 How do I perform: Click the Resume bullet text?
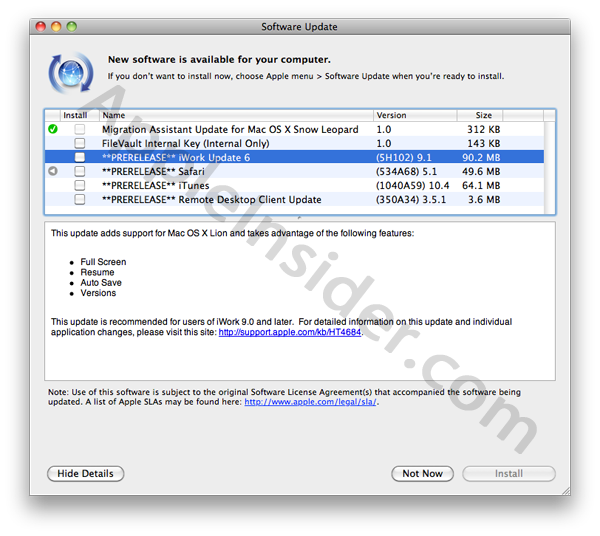[97, 272]
